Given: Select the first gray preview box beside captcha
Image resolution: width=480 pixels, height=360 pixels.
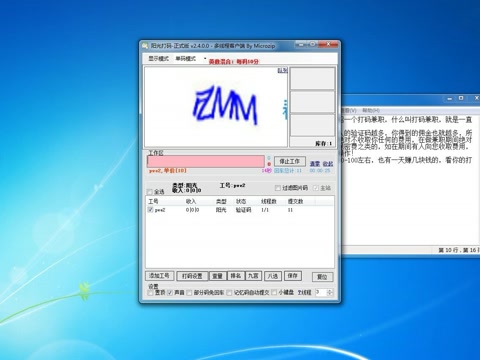Looking at the screenshot, I should [312, 78].
